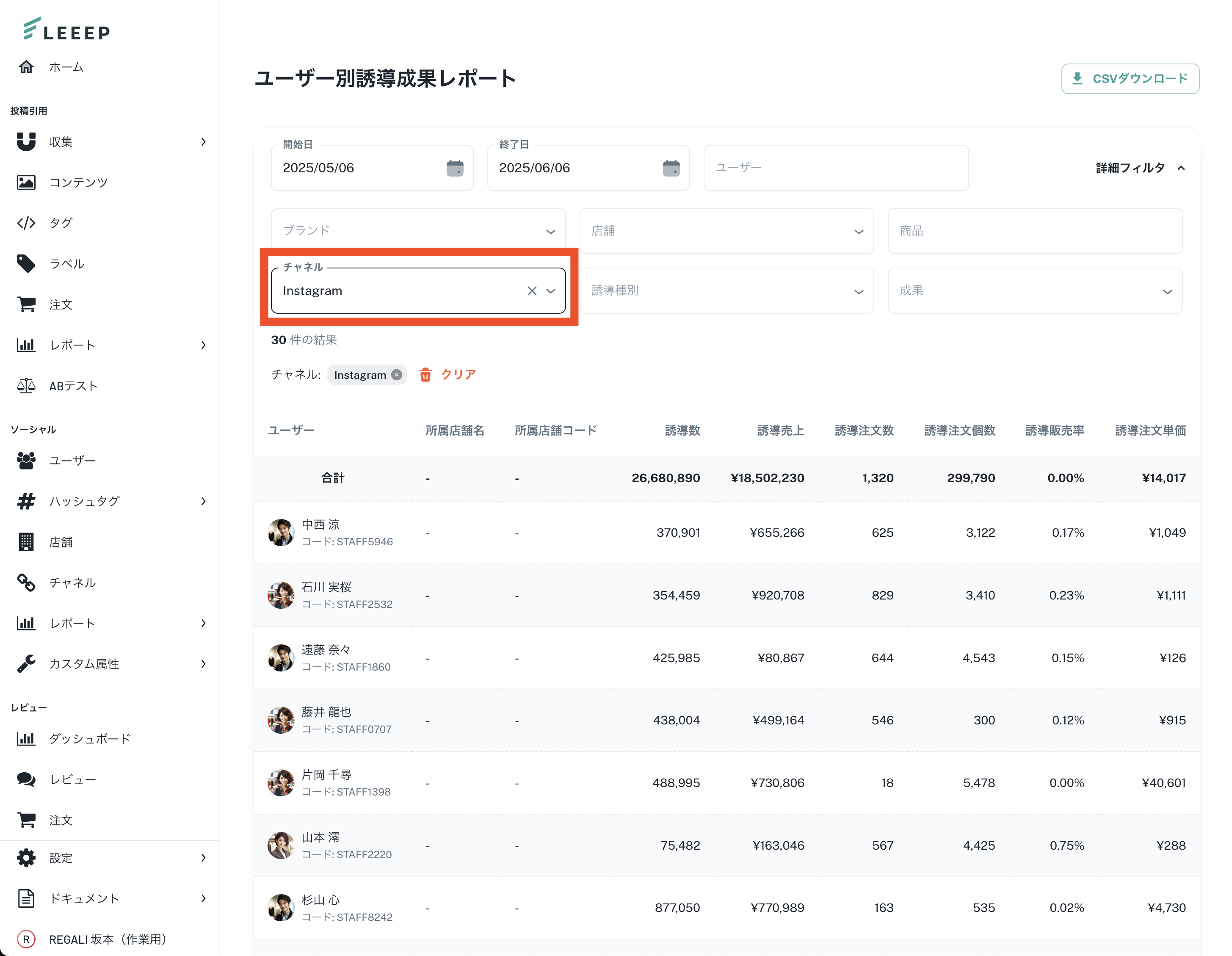Open the end date calendar picker
This screenshot has width=1232, height=956.
point(671,168)
